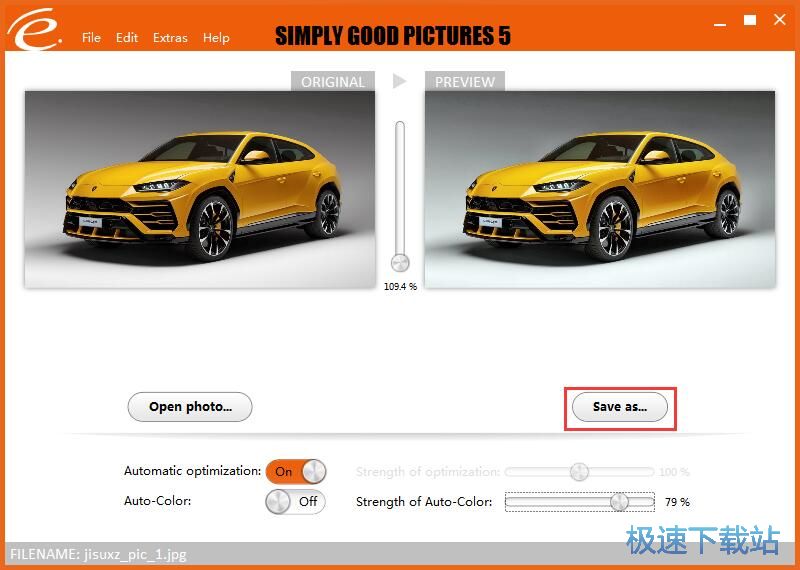Maximize the application window
This screenshot has width=800, height=570.
pyautogui.click(x=750, y=20)
